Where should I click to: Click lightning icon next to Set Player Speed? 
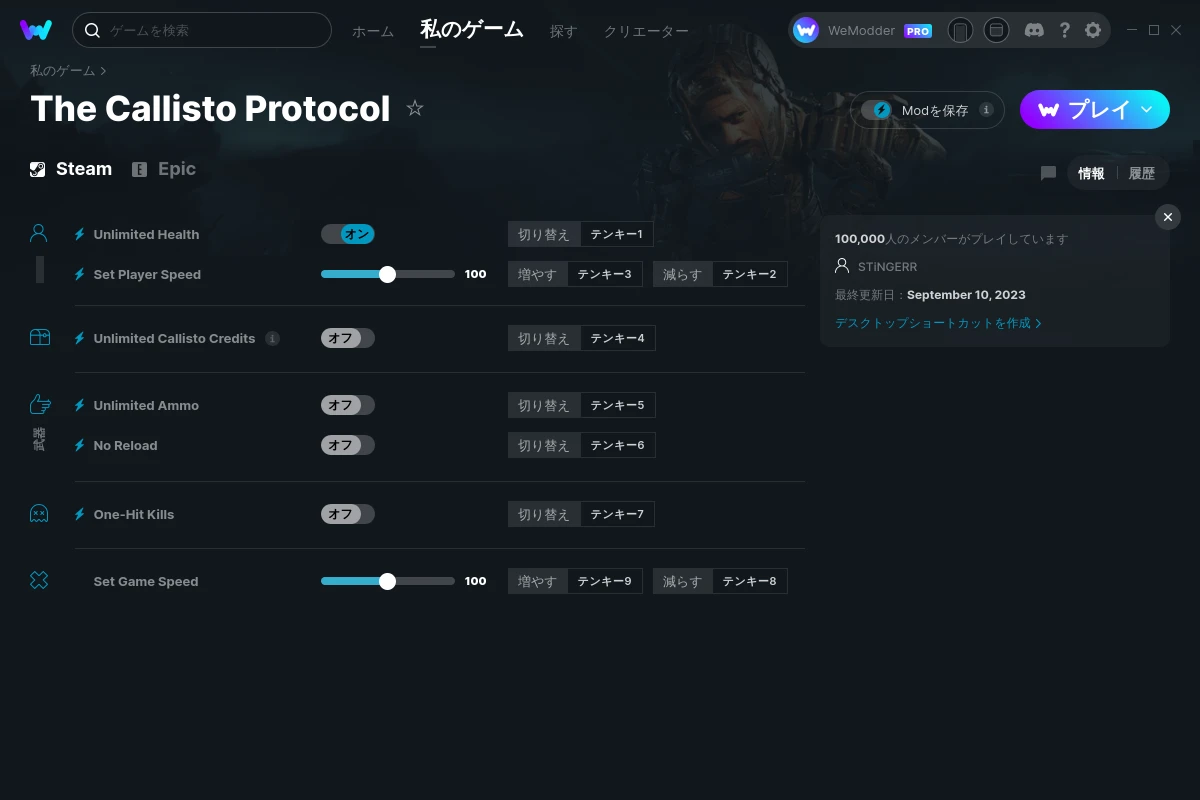pyautogui.click(x=80, y=274)
